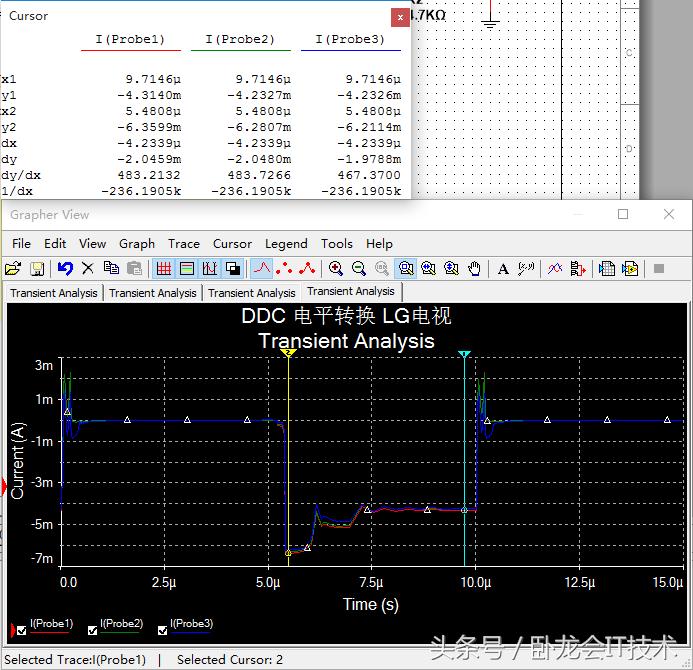693x670 pixels.
Task: Click the Zoom Out magnifier icon
Action: pyautogui.click(x=358, y=268)
